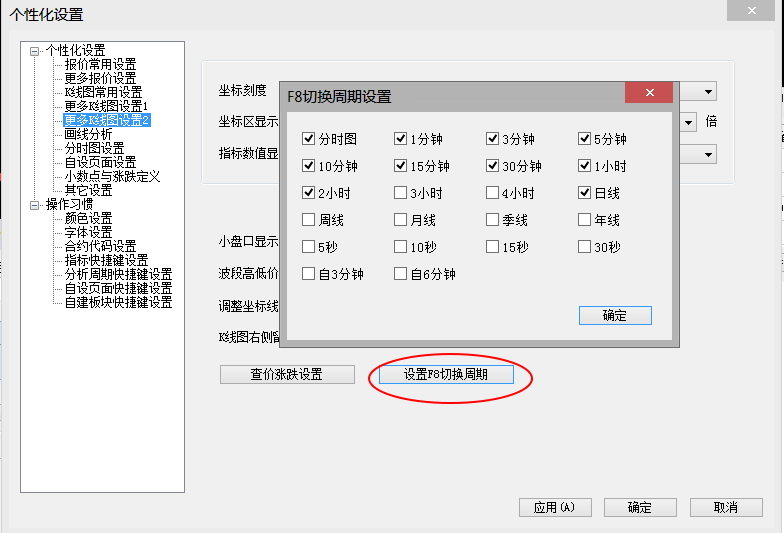Go to 自建板块快捷键设置 in the tree
Image resolution: width=784 pixels, height=533 pixels.
point(118,302)
